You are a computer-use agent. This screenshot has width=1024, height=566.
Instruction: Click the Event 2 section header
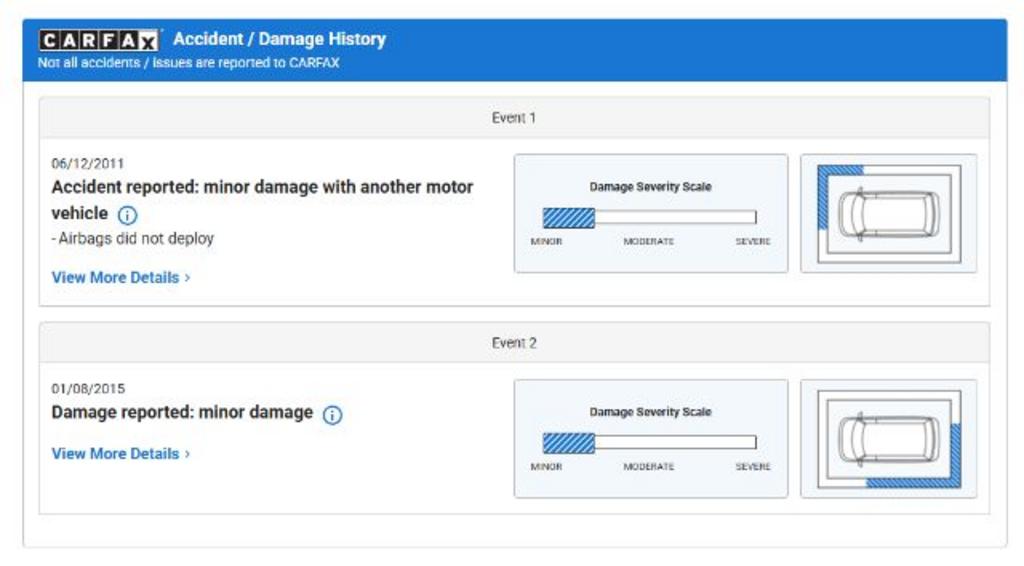point(514,343)
